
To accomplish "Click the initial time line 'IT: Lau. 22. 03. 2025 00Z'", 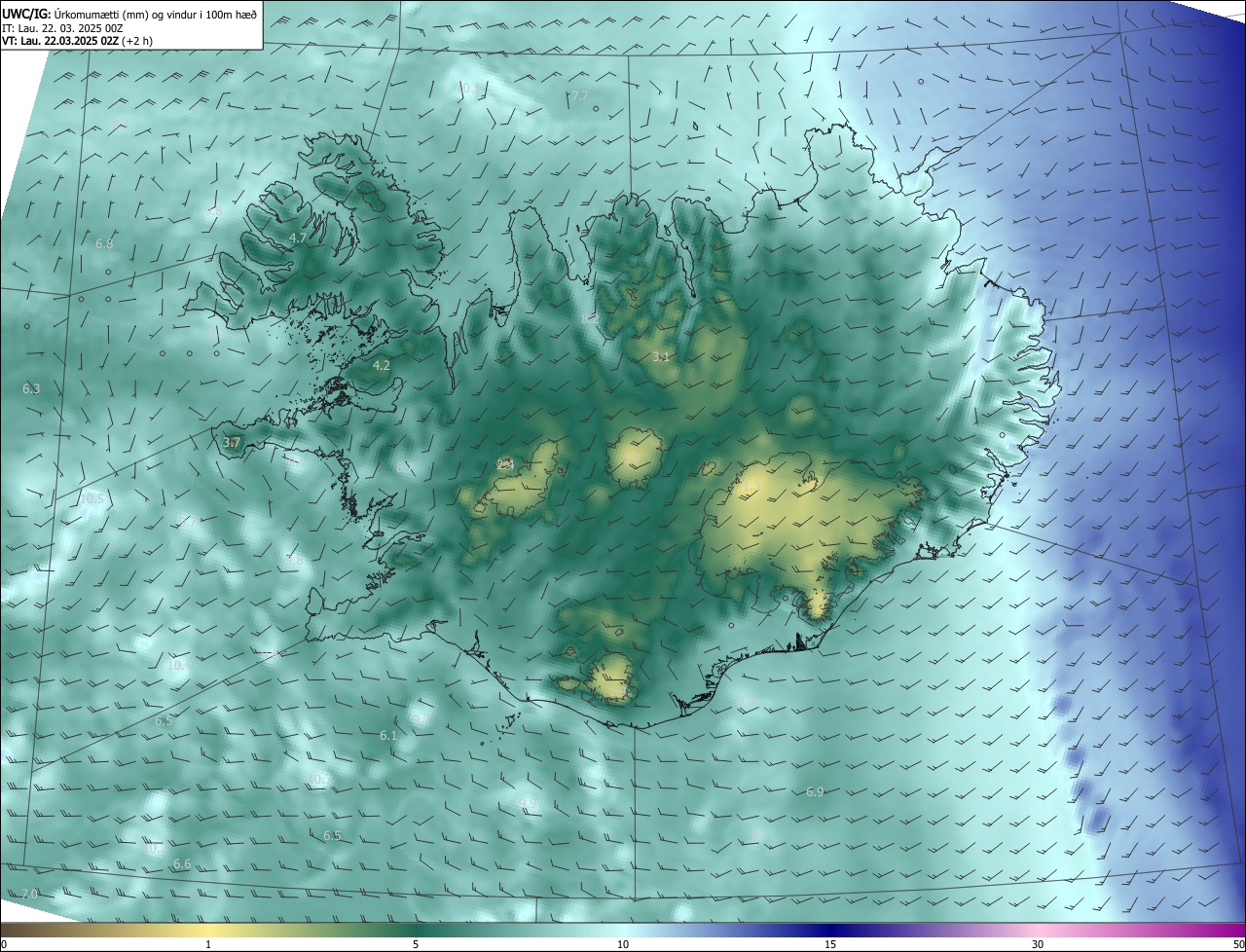I will click(62, 28).
